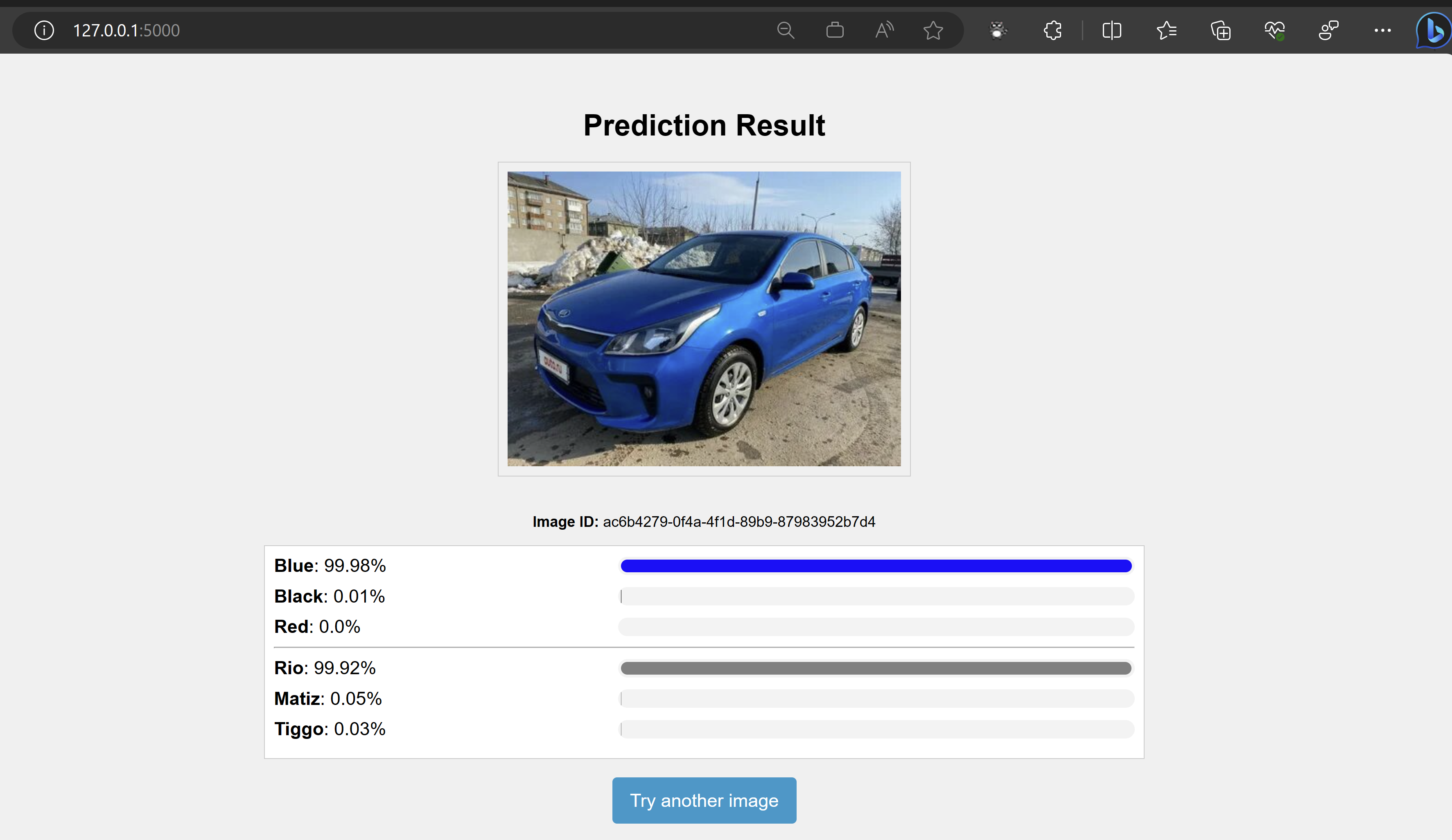
Task: Open Browser essentials heart icon
Action: [x=1274, y=30]
